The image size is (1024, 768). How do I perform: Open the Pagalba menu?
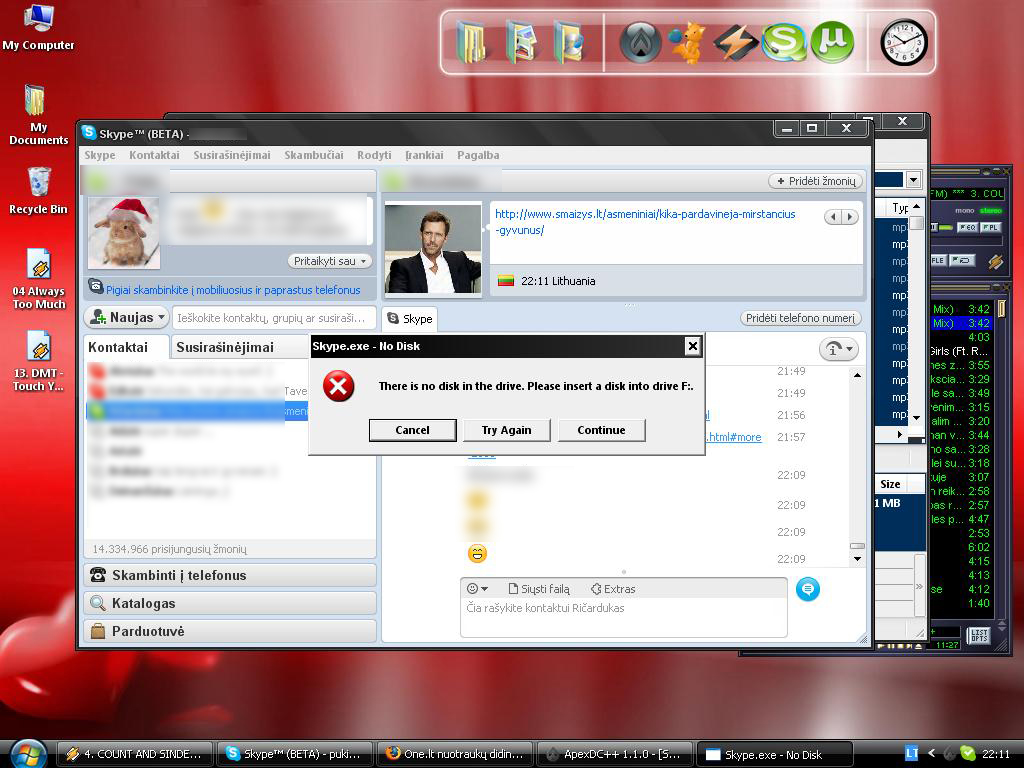478,155
